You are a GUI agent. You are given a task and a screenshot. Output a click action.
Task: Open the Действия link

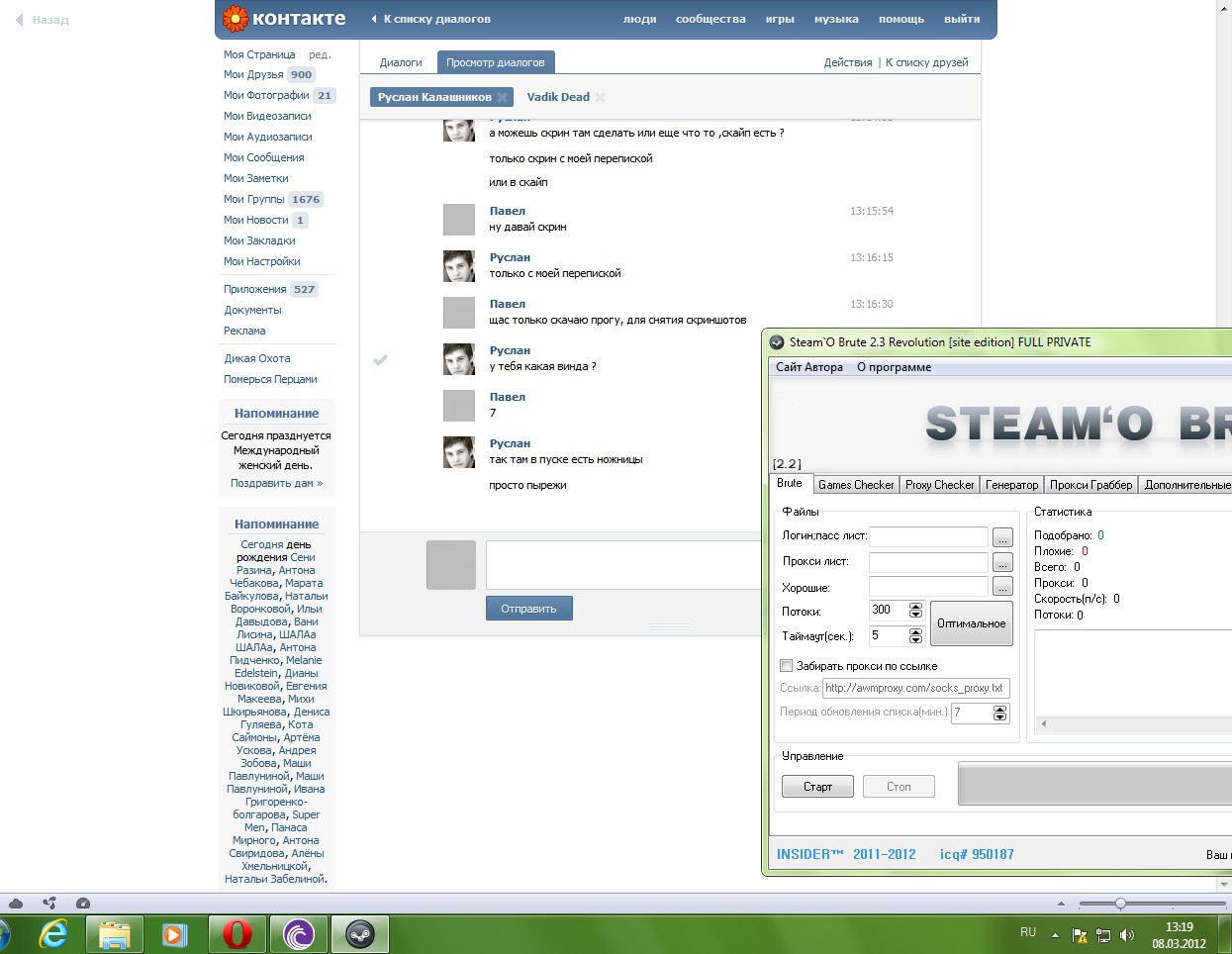(848, 62)
